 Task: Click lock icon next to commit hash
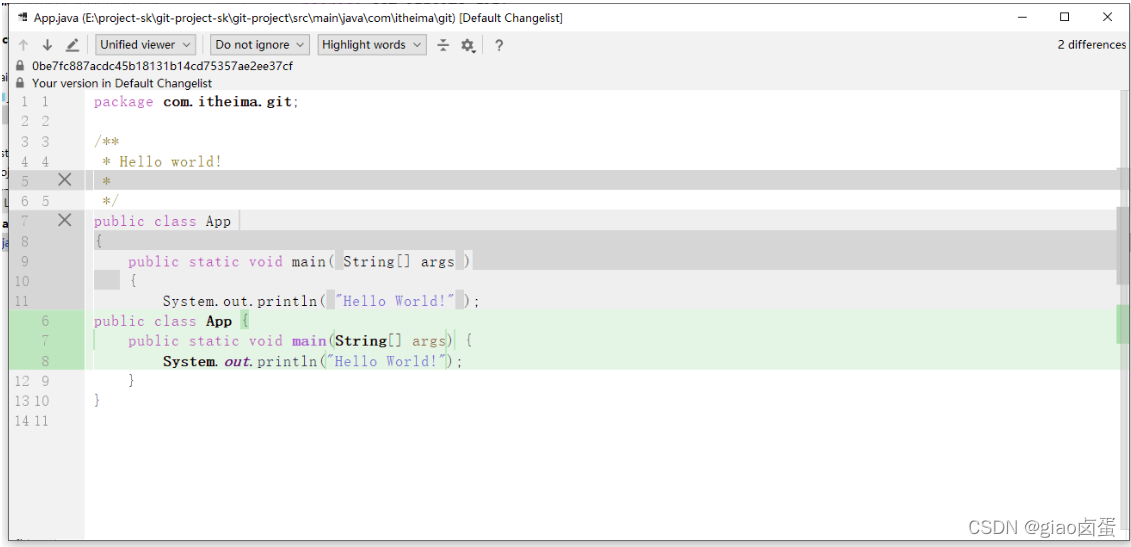[20, 66]
